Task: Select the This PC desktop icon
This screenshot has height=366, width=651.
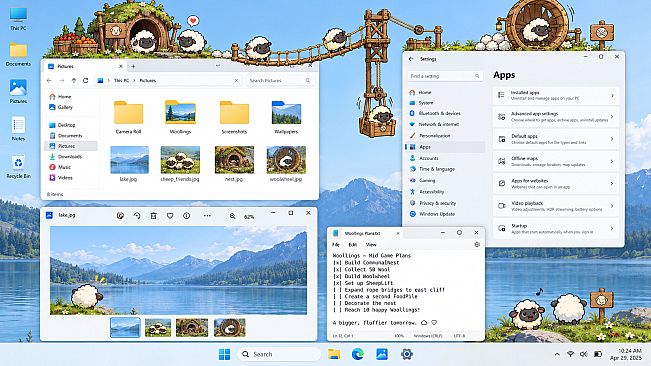Action: [x=18, y=19]
